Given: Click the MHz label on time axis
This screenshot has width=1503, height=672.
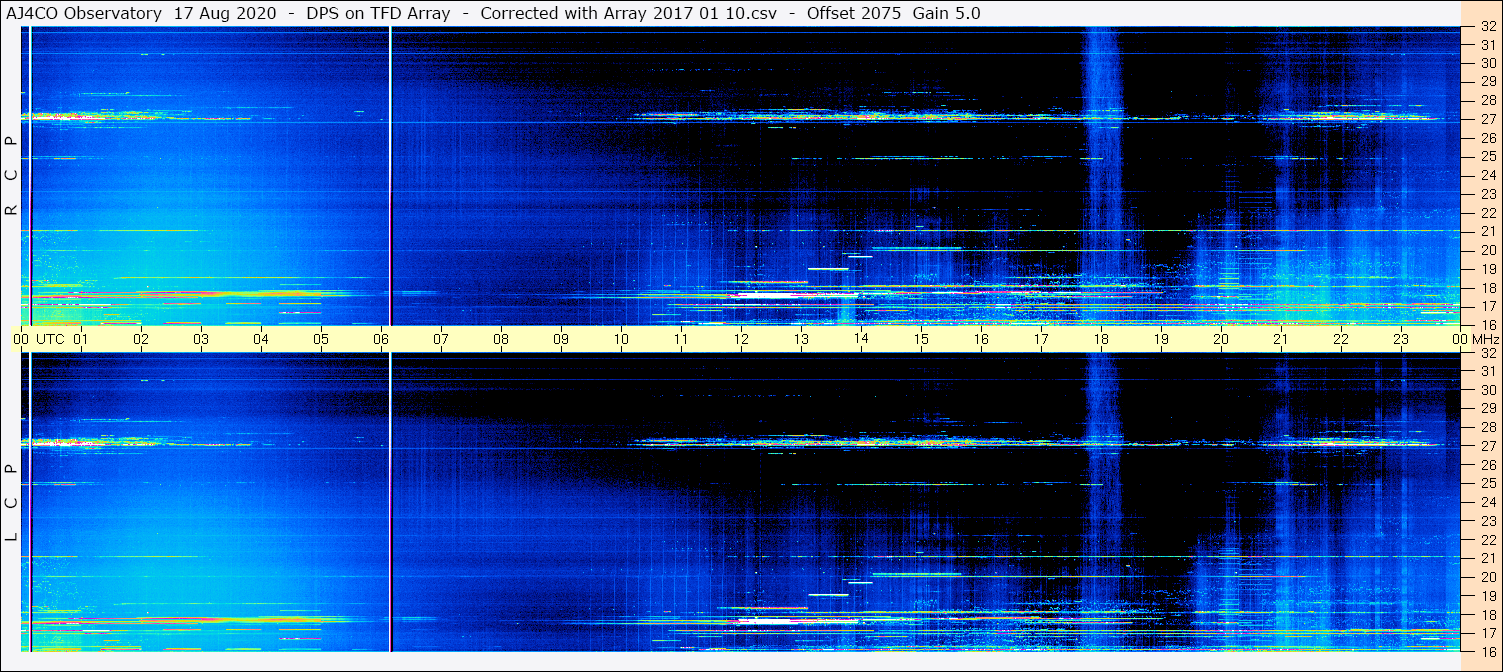Looking at the screenshot, I should [x=1486, y=339].
